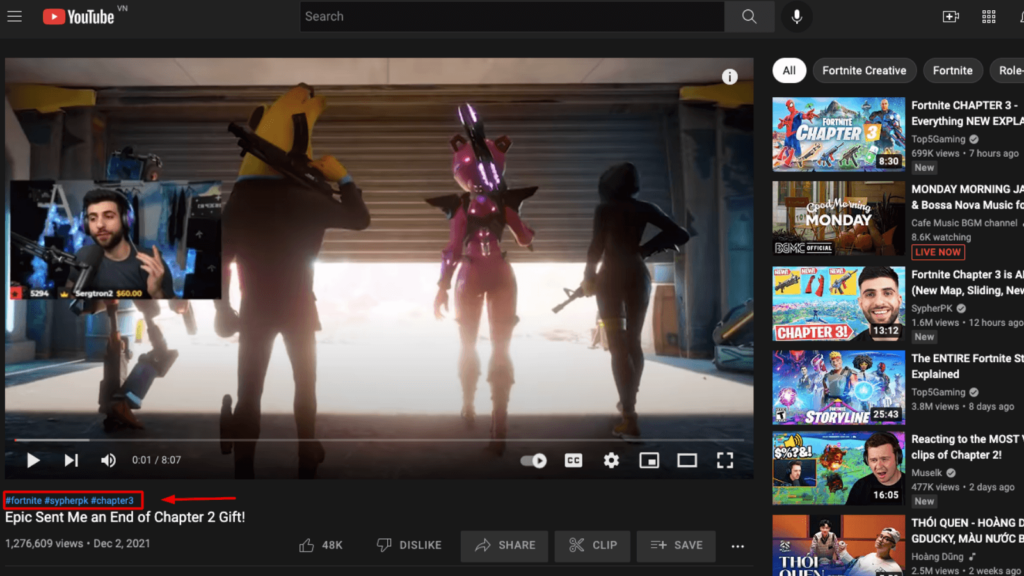Open the Thói Quen video thumbnail
Viewport: 1024px width, 576px height.
(x=839, y=545)
